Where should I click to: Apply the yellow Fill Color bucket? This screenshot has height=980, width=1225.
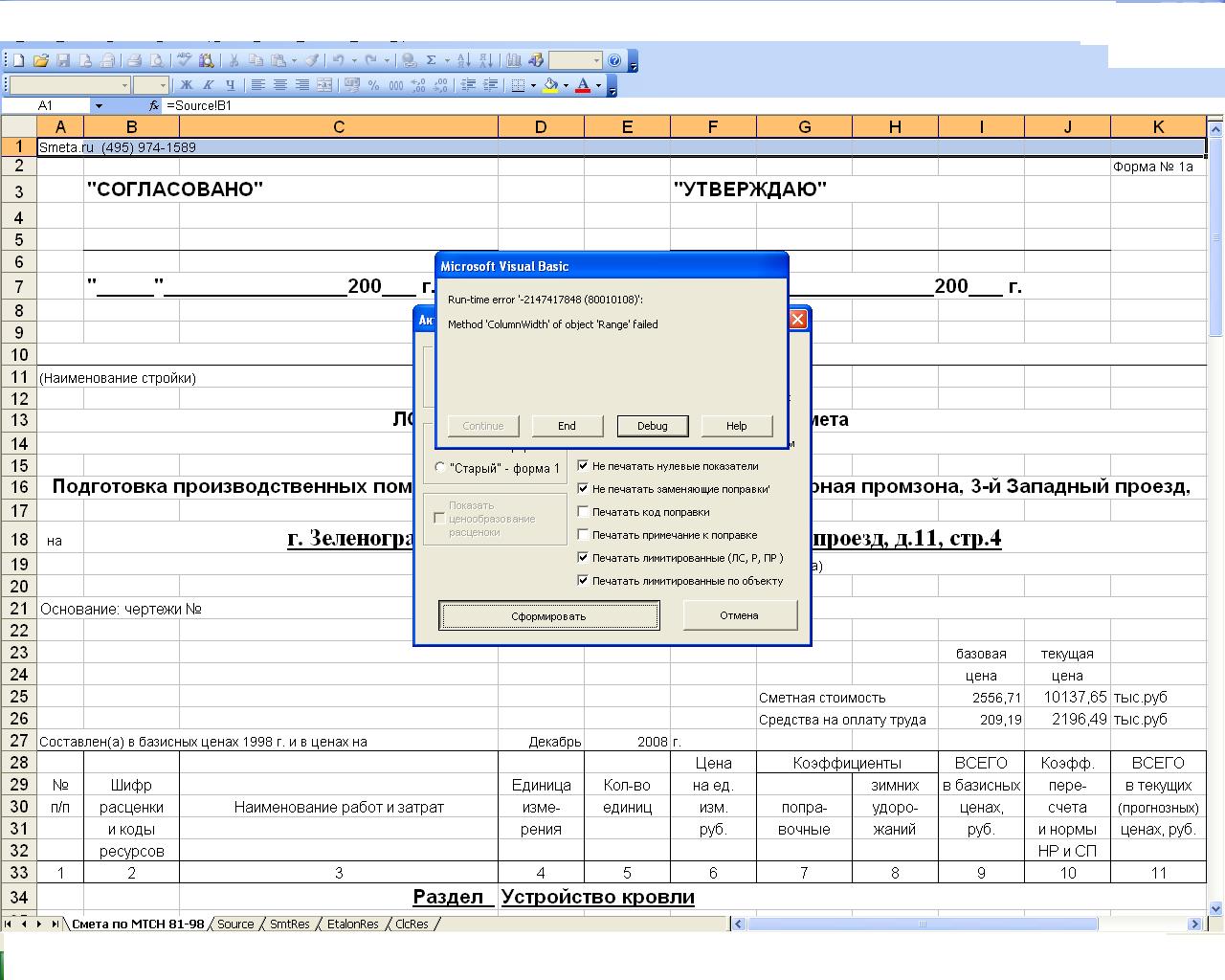pyautogui.click(x=550, y=85)
